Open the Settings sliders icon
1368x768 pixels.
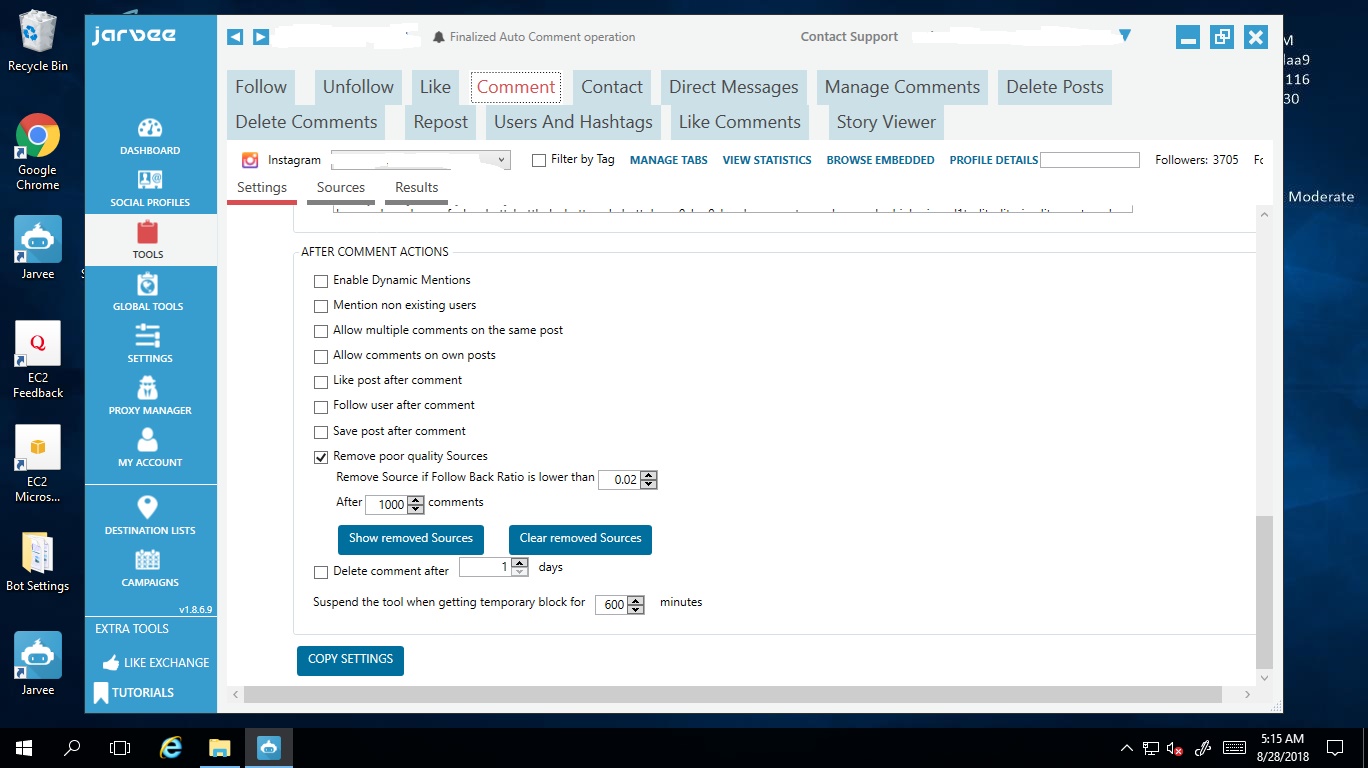(148, 337)
